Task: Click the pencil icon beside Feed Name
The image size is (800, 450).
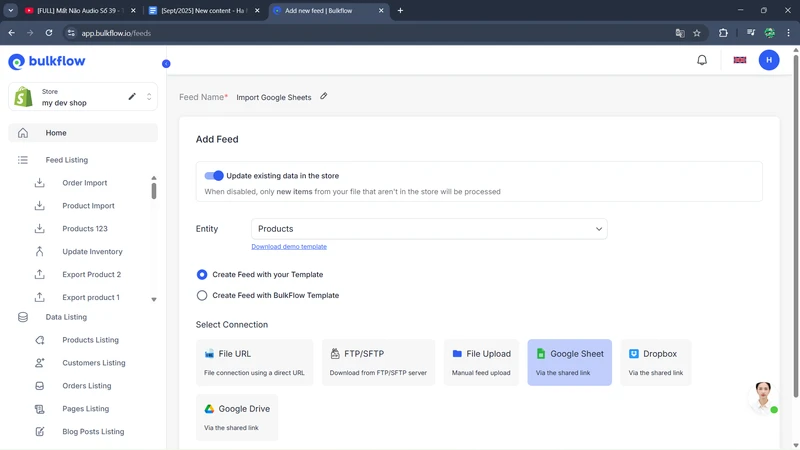Action: (324, 97)
